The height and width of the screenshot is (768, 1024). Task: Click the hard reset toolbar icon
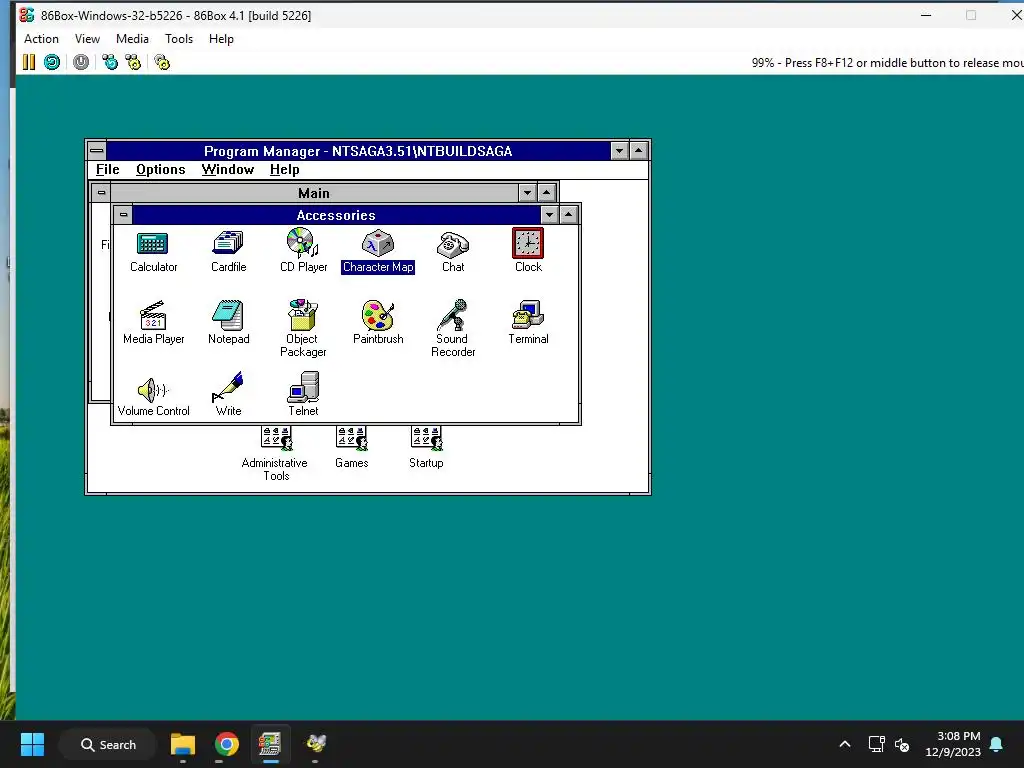click(x=52, y=62)
